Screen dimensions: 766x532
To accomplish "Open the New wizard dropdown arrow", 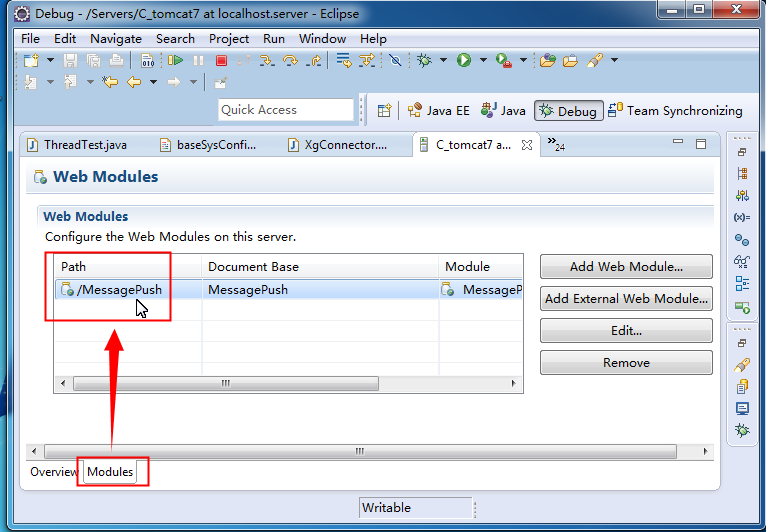I will tap(50, 61).
